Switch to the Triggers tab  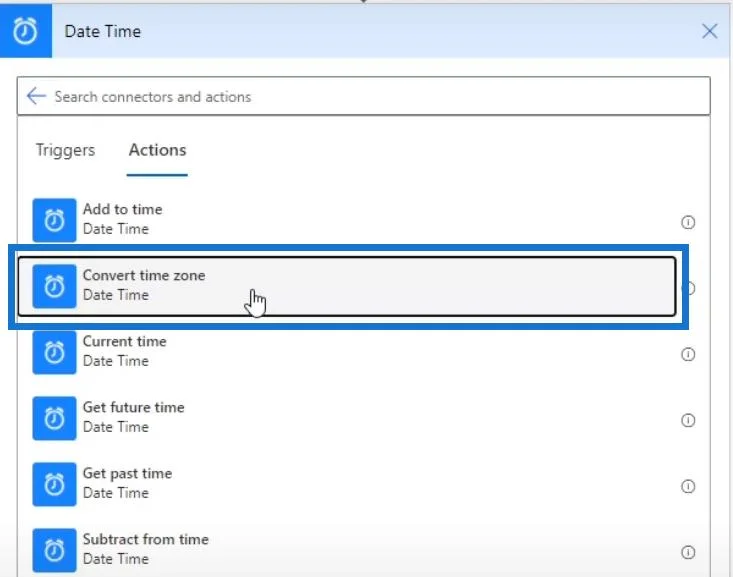coord(65,150)
